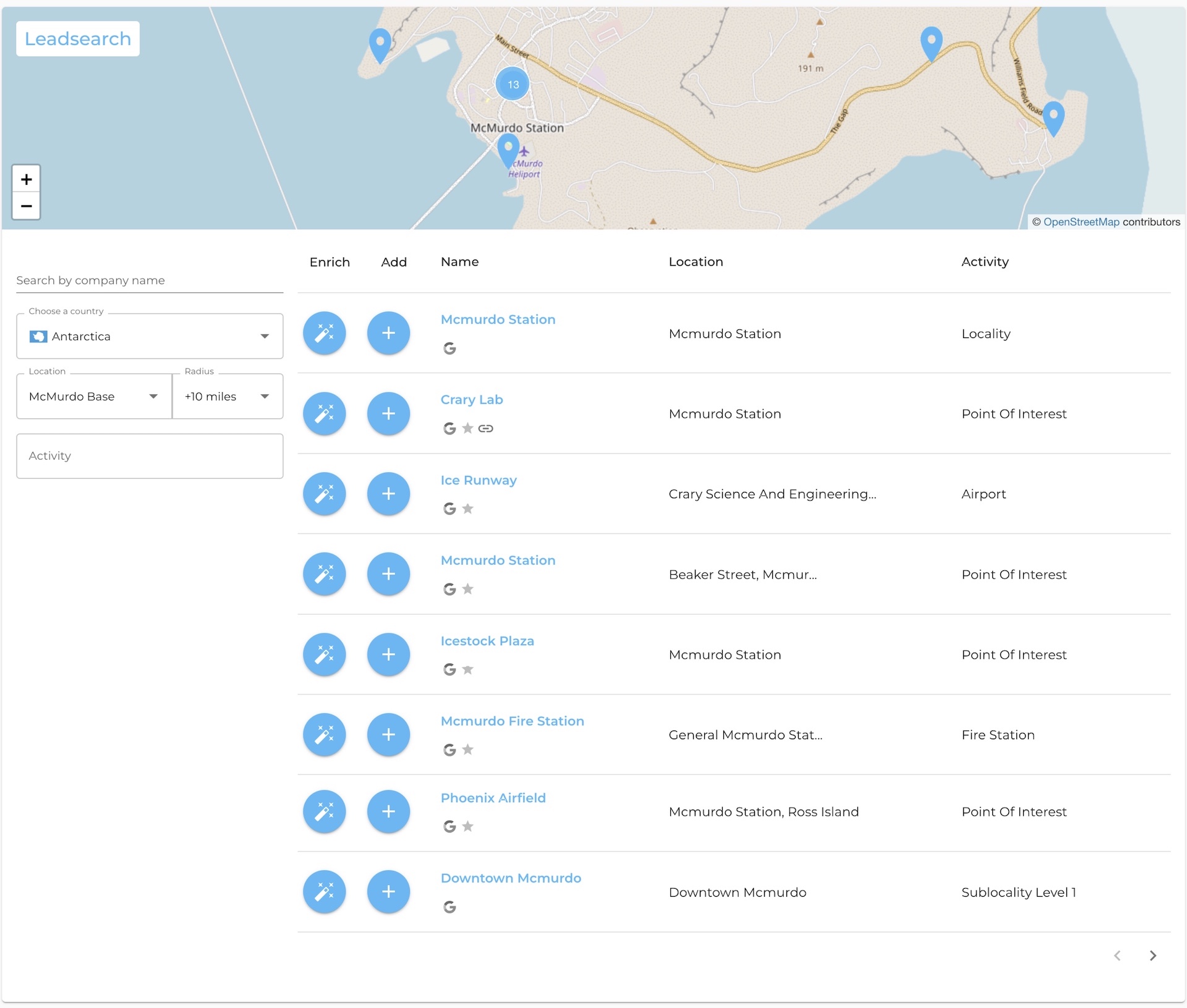Image resolution: width=1187 pixels, height=1008 pixels.
Task: Click the 'Sublocality Level 1' activity cell
Action: pyautogui.click(x=1018, y=892)
